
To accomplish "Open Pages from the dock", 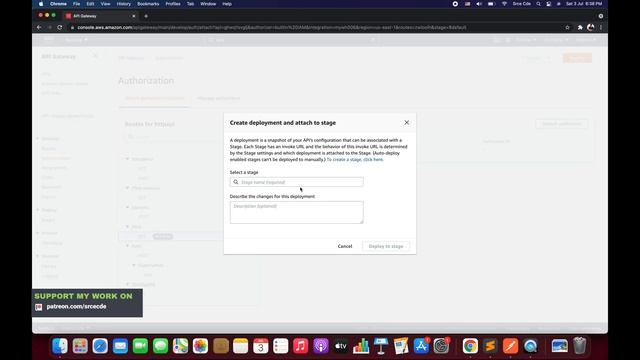I will coord(401,346).
